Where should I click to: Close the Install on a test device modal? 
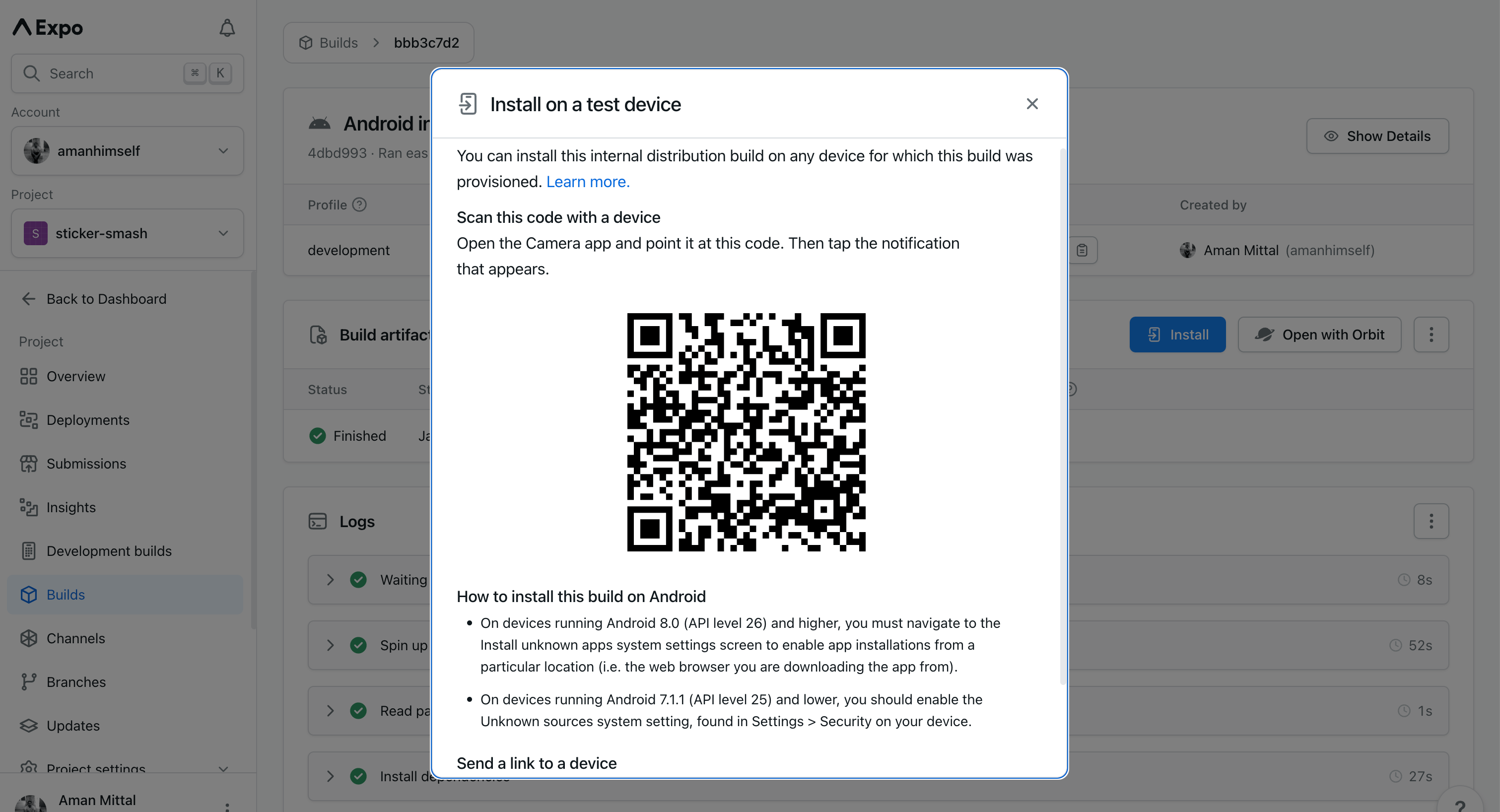click(x=1031, y=104)
